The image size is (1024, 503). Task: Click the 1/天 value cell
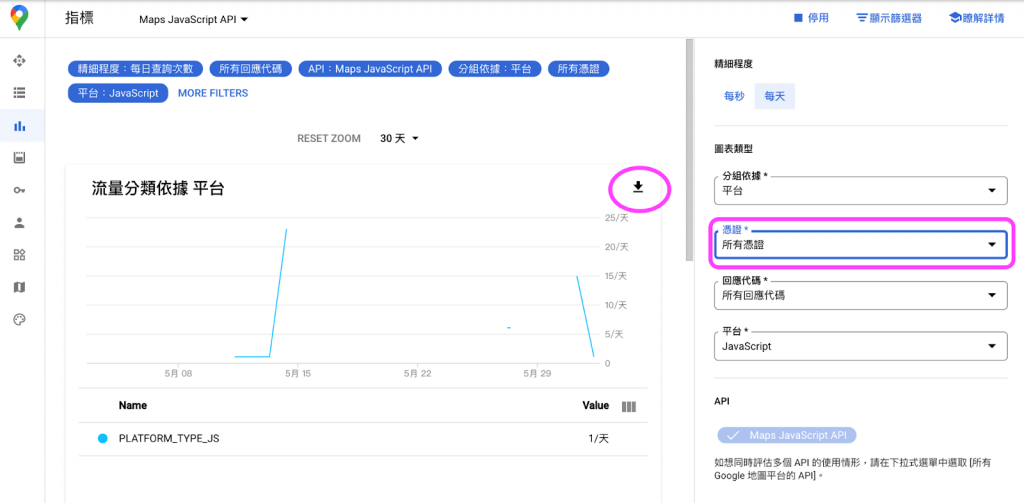click(x=599, y=439)
